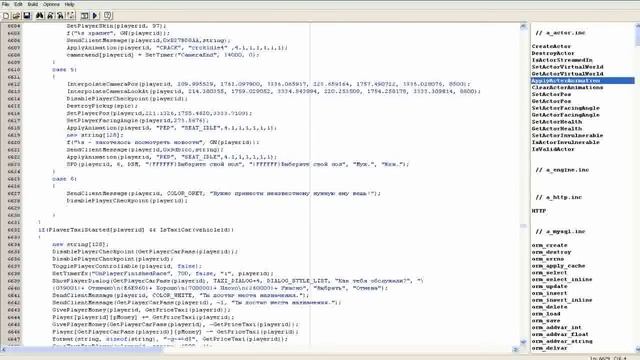Click the highlighted ApplyActorAnimation entry
640x360 pixels.
583,81
